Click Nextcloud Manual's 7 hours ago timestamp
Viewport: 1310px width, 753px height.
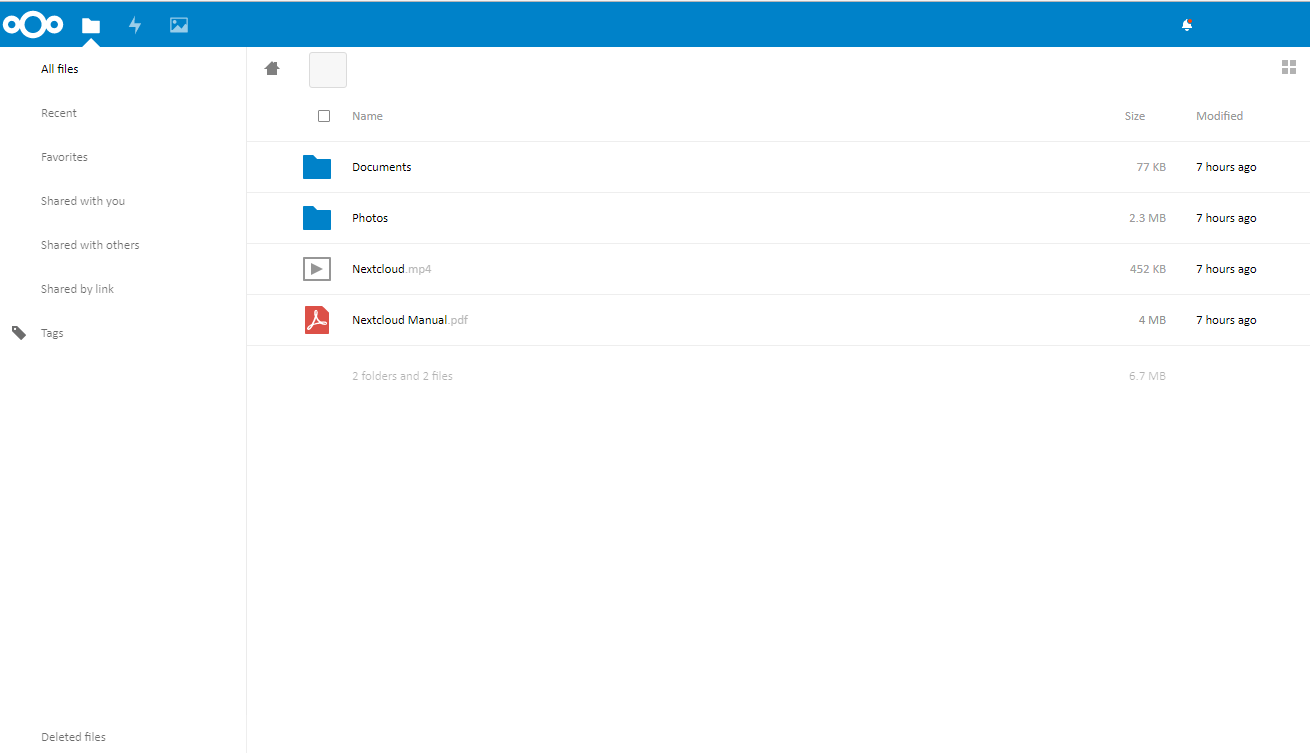click(1226, 320)
